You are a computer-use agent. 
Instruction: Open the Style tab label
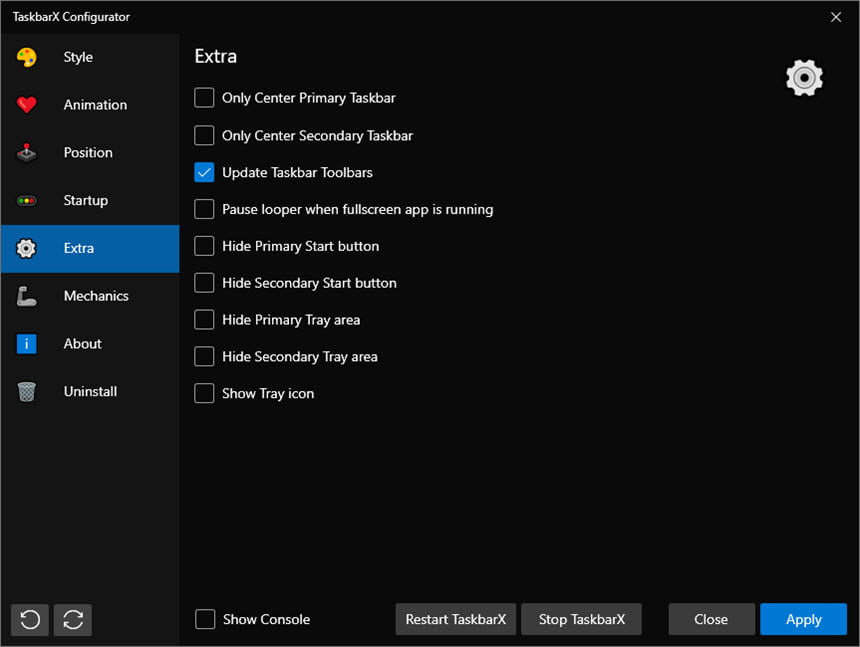pos(78,57)
